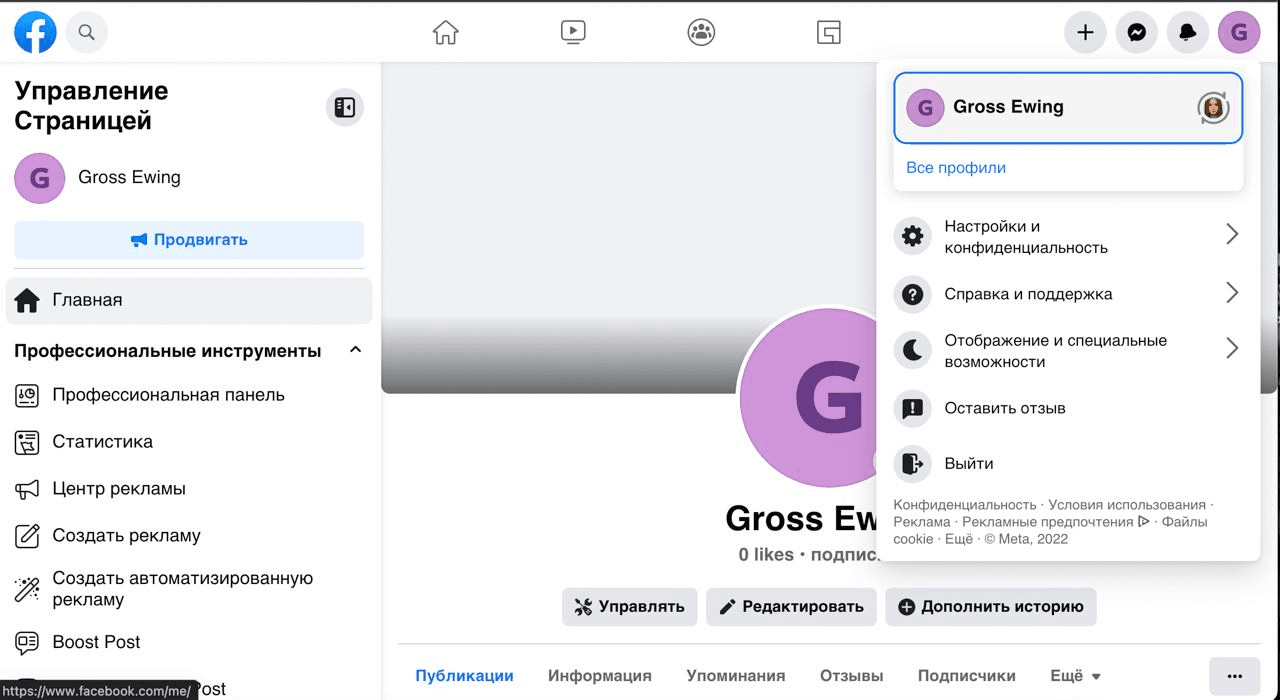Image resolution: width=1280 pixels, height=700 pixels.
Task: Expand chevron next to Отображение и специальные возможности
Action: [x=1232, y=348]
